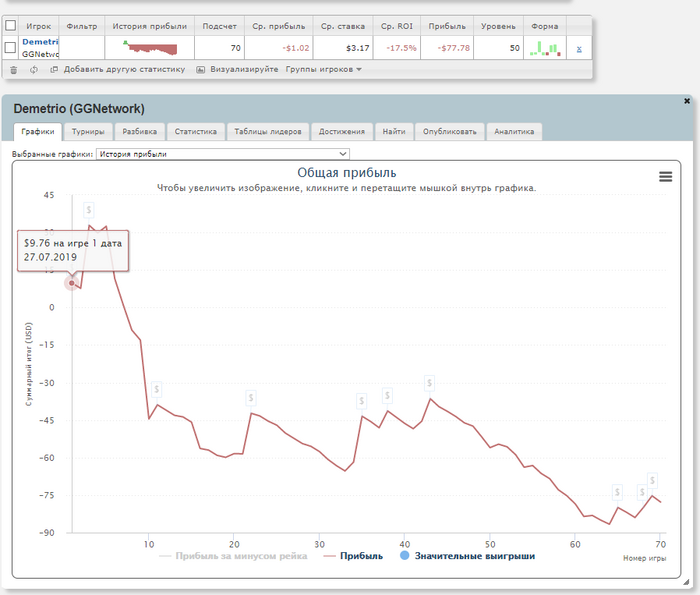Open the Аналитика tab
The height and width of the screenshot is (595, 700).
tap(514, 132)
